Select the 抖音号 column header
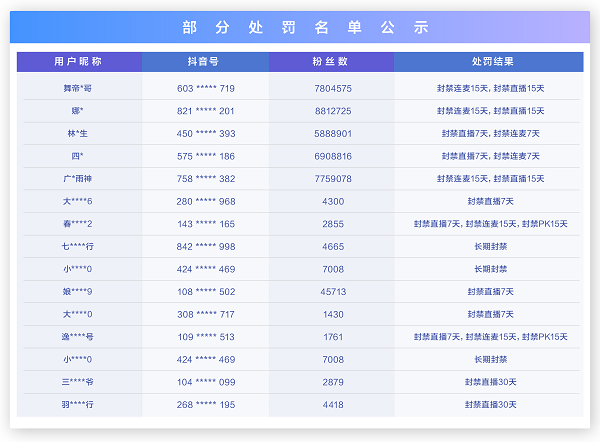Image resolution: width=600 pixels, height=442 pixels. (x=205, y=62)
